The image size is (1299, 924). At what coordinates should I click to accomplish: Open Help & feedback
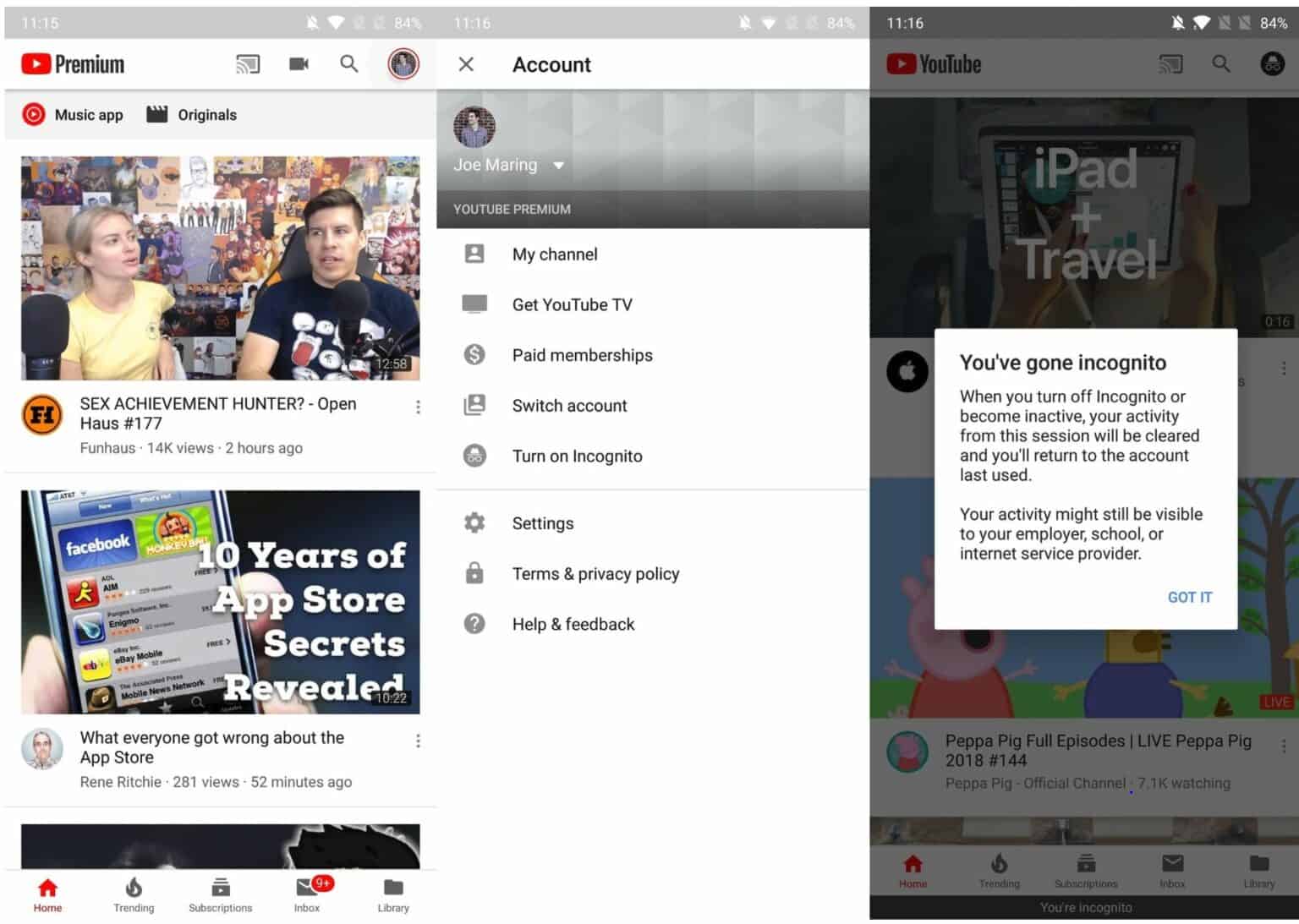[653, 625]
